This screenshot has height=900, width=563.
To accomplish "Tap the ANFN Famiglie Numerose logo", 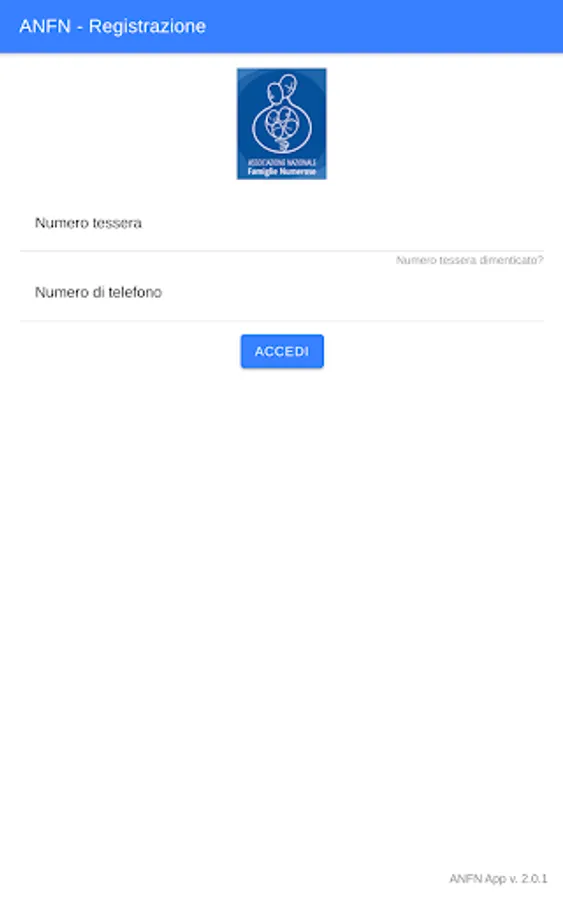I will pos(282,124).
